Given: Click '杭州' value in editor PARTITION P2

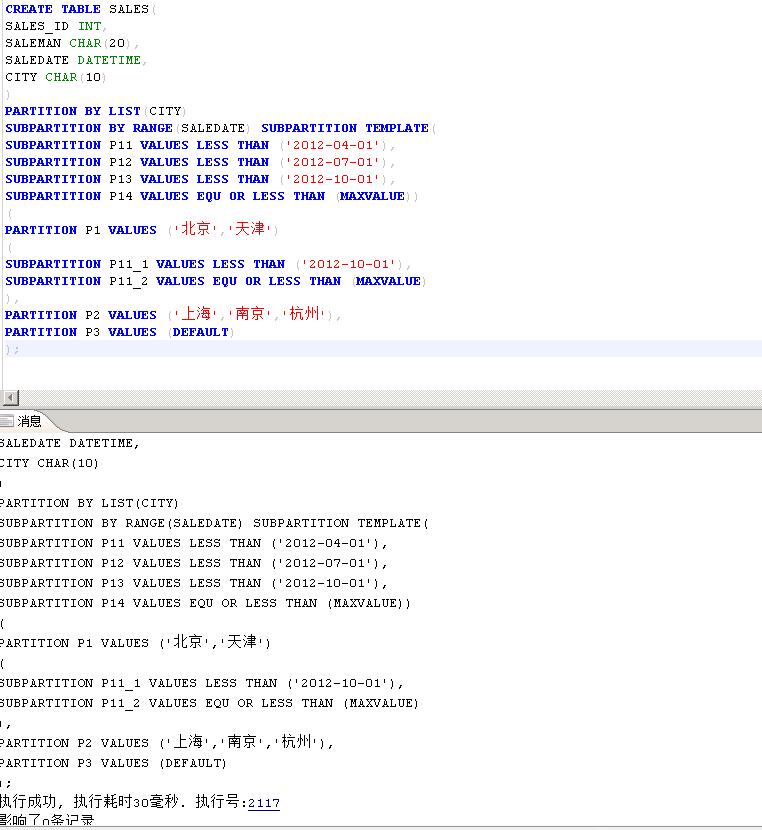Looking at the screenshot, I should [304, 314].
